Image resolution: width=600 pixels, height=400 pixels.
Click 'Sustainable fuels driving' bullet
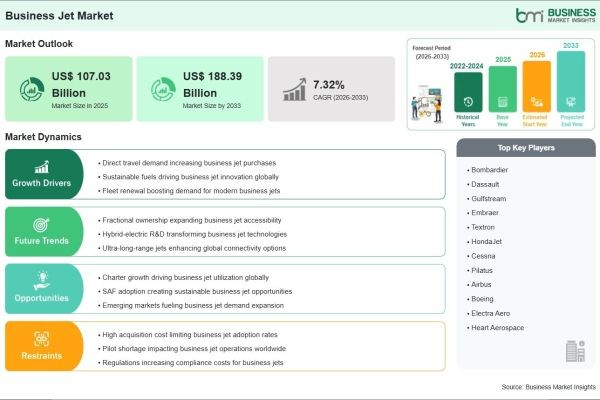(x=191, y=177)
